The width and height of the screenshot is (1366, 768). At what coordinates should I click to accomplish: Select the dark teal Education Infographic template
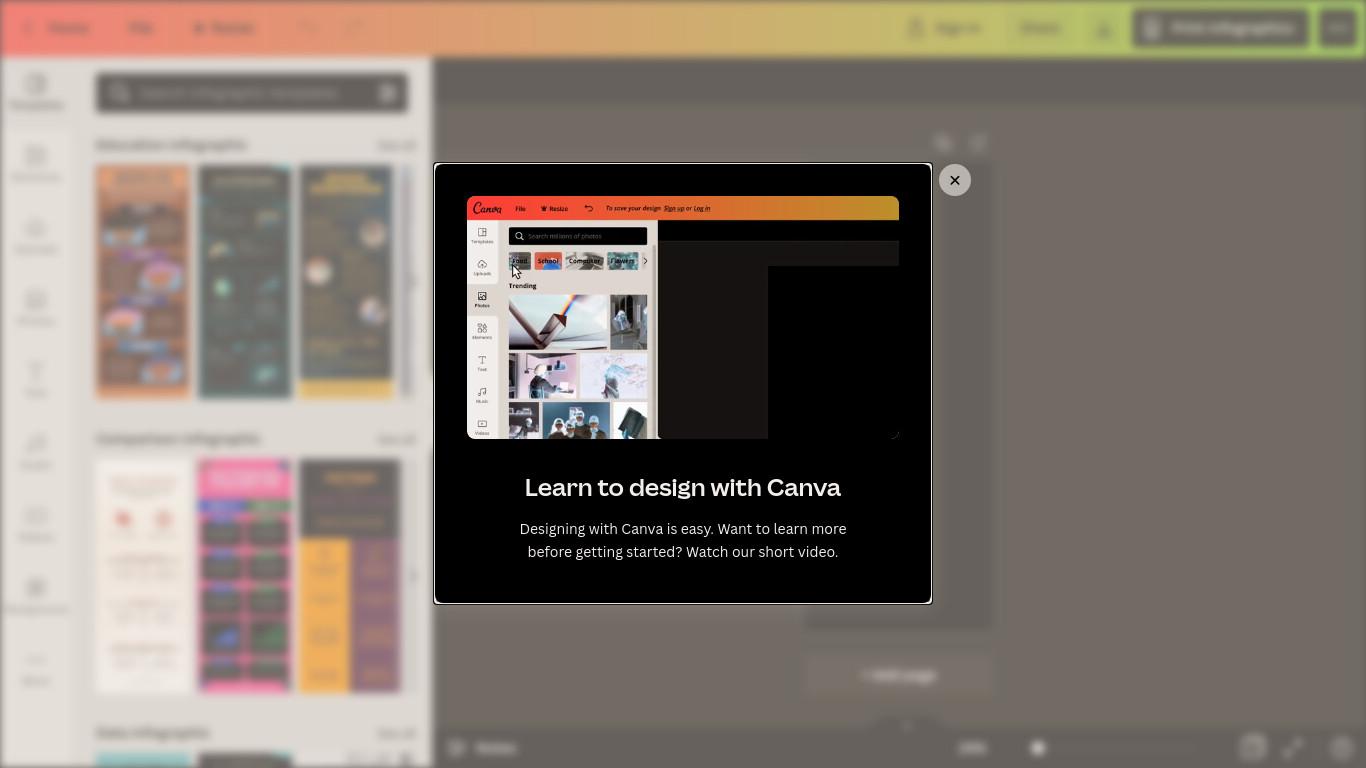coord(245,282)
